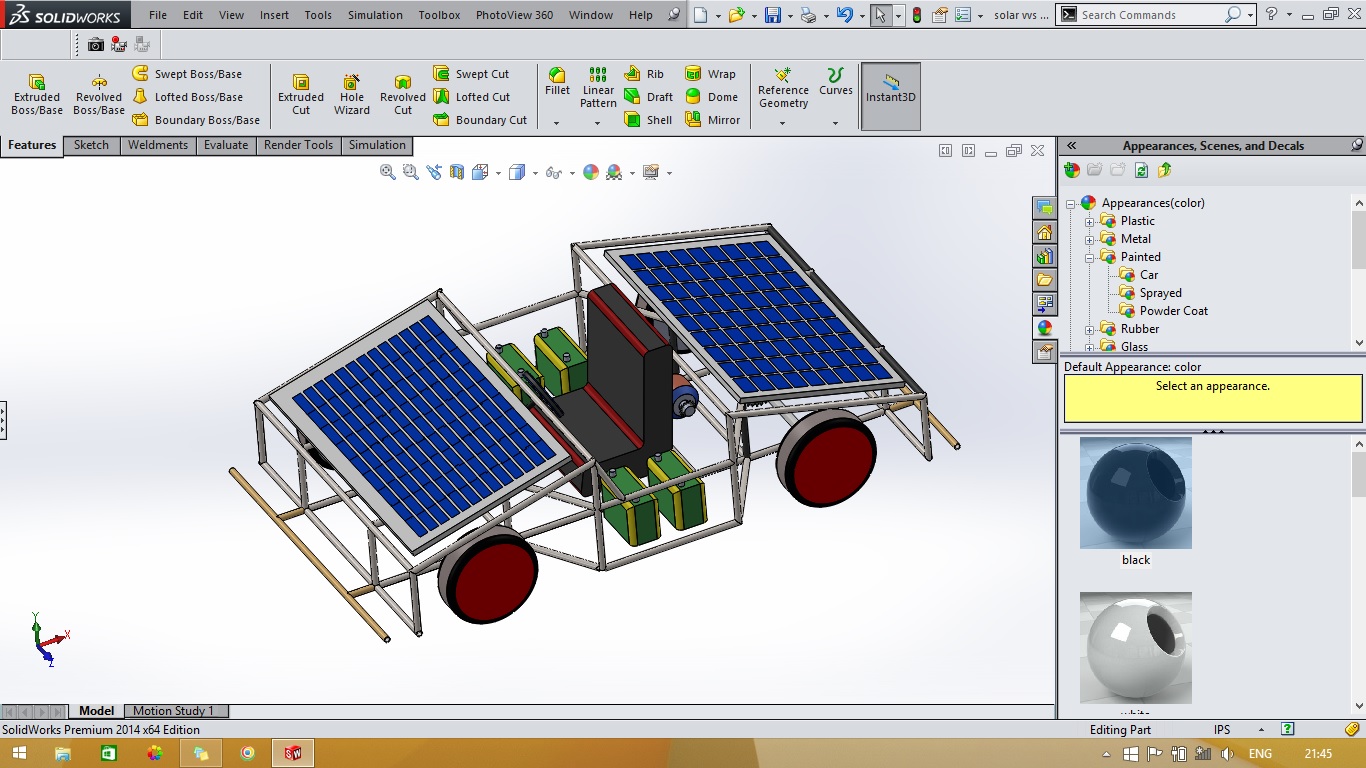Image resolution: width=1366 pixels, height=768 pixels.
Task: Click the Rebuild traffic light icon
Action: 917,15
